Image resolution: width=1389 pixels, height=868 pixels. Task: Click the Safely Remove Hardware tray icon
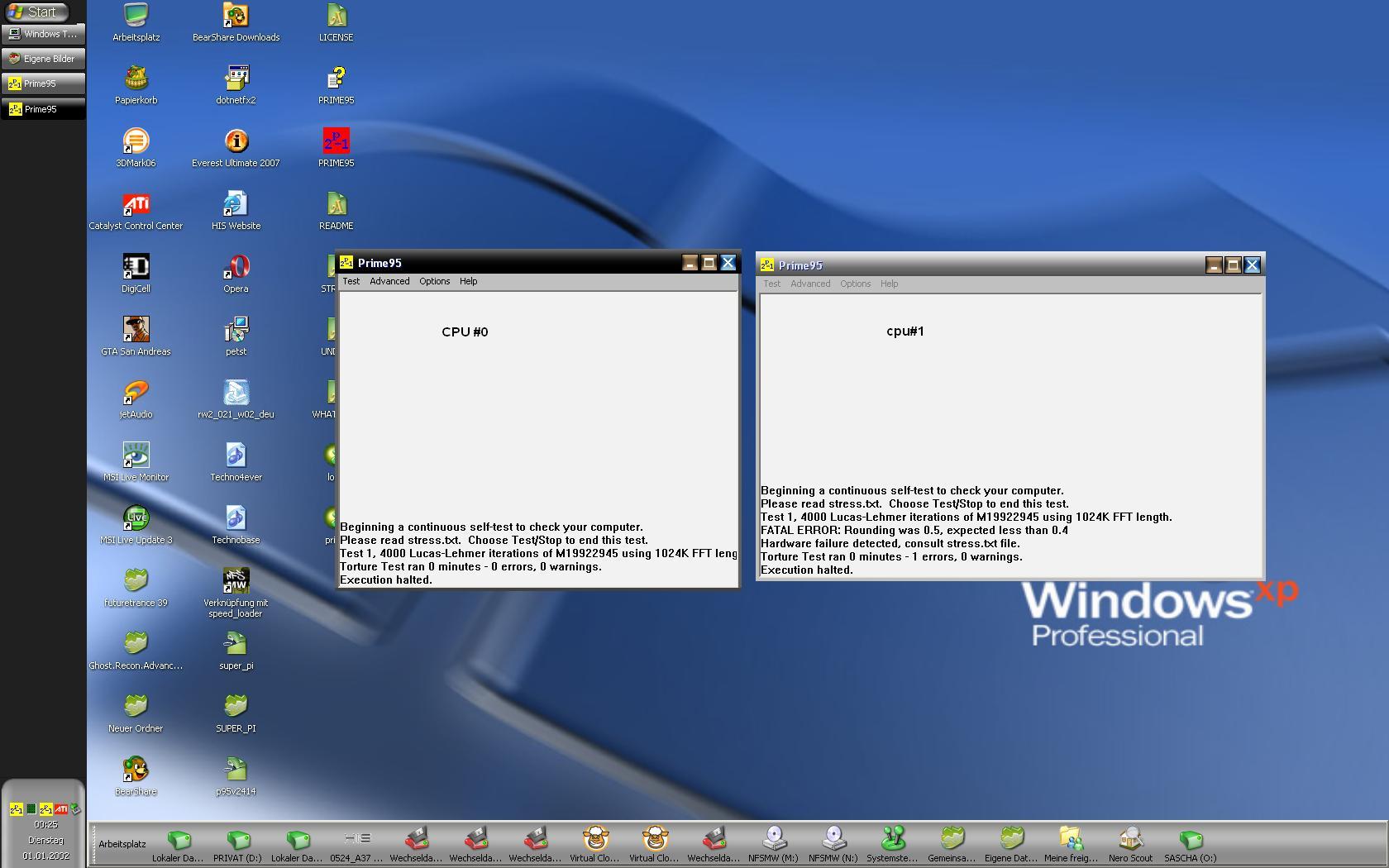pyautogui.click(x=75, y=809)
